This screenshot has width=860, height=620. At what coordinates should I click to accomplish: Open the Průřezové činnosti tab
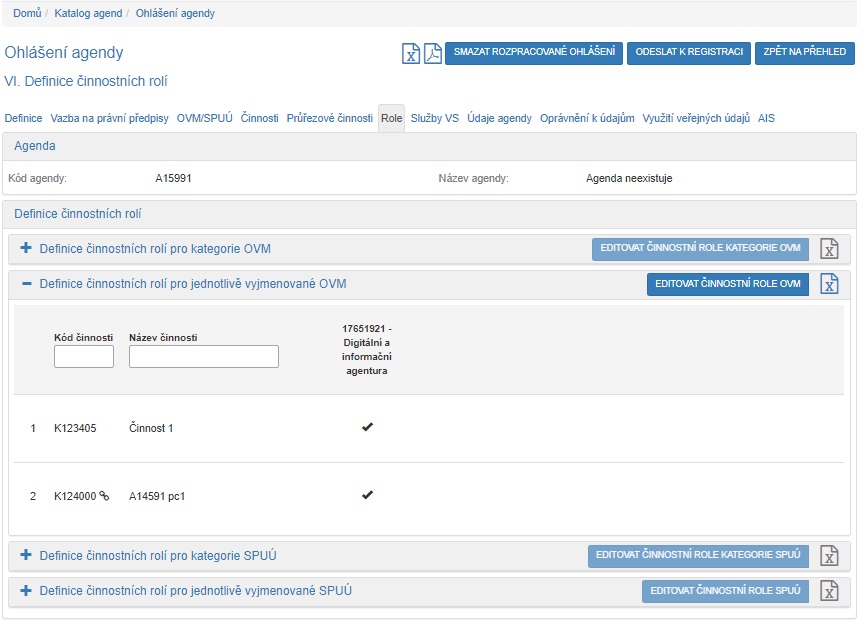(x=329, y=118)
